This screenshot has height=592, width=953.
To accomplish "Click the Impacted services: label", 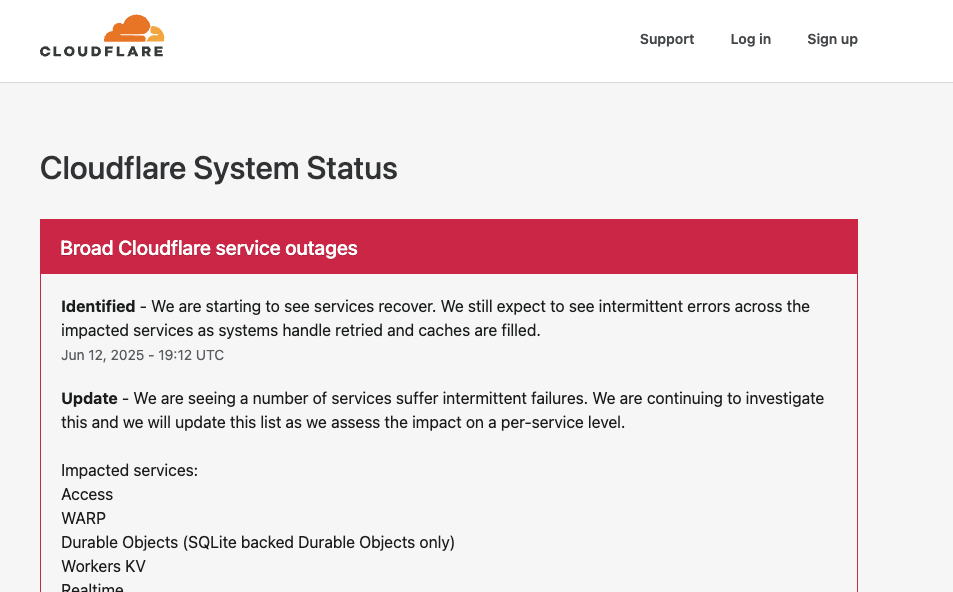I will [x=129, y=470].
